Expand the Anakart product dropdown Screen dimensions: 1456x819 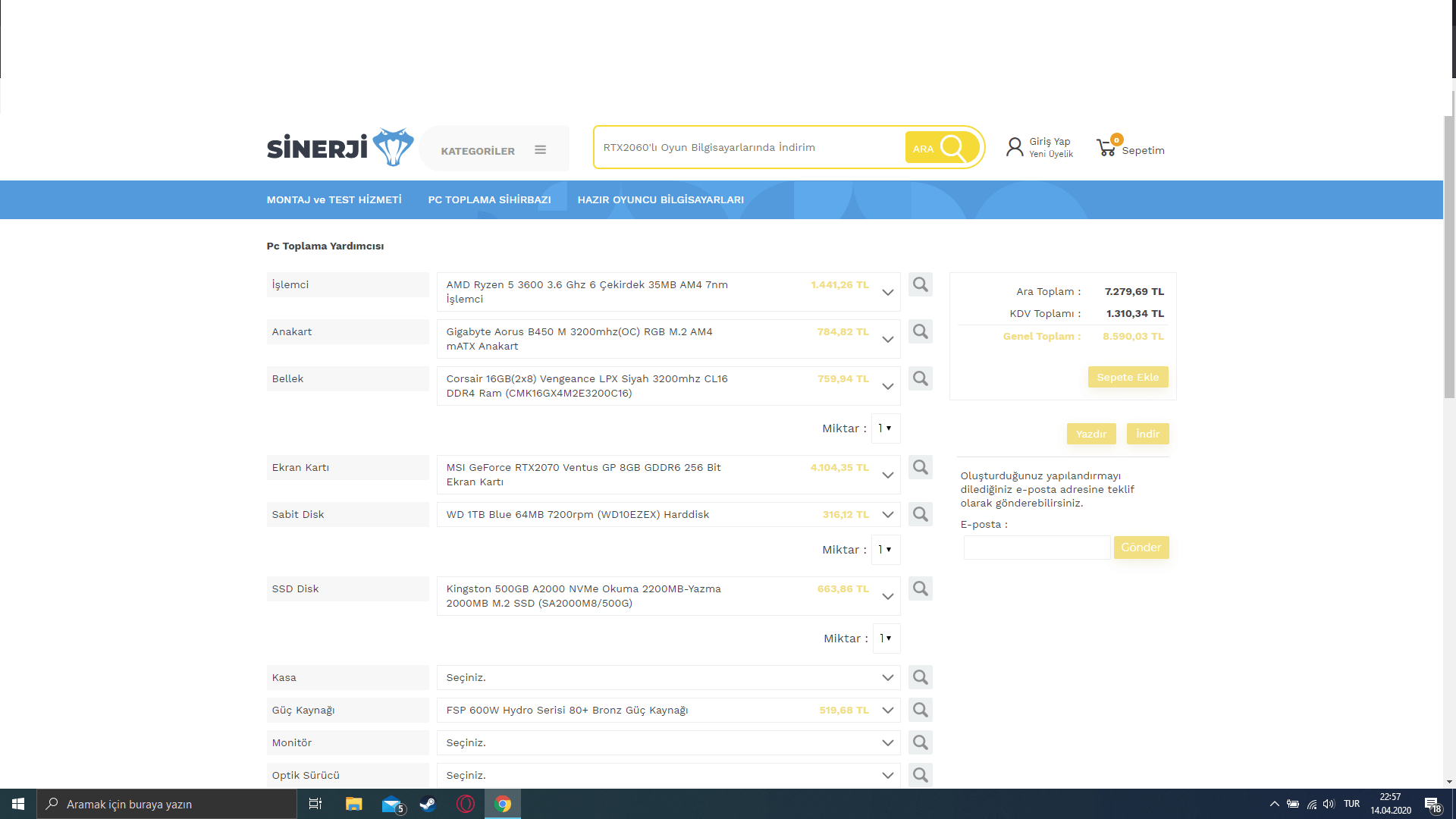(x=887, y=339)
